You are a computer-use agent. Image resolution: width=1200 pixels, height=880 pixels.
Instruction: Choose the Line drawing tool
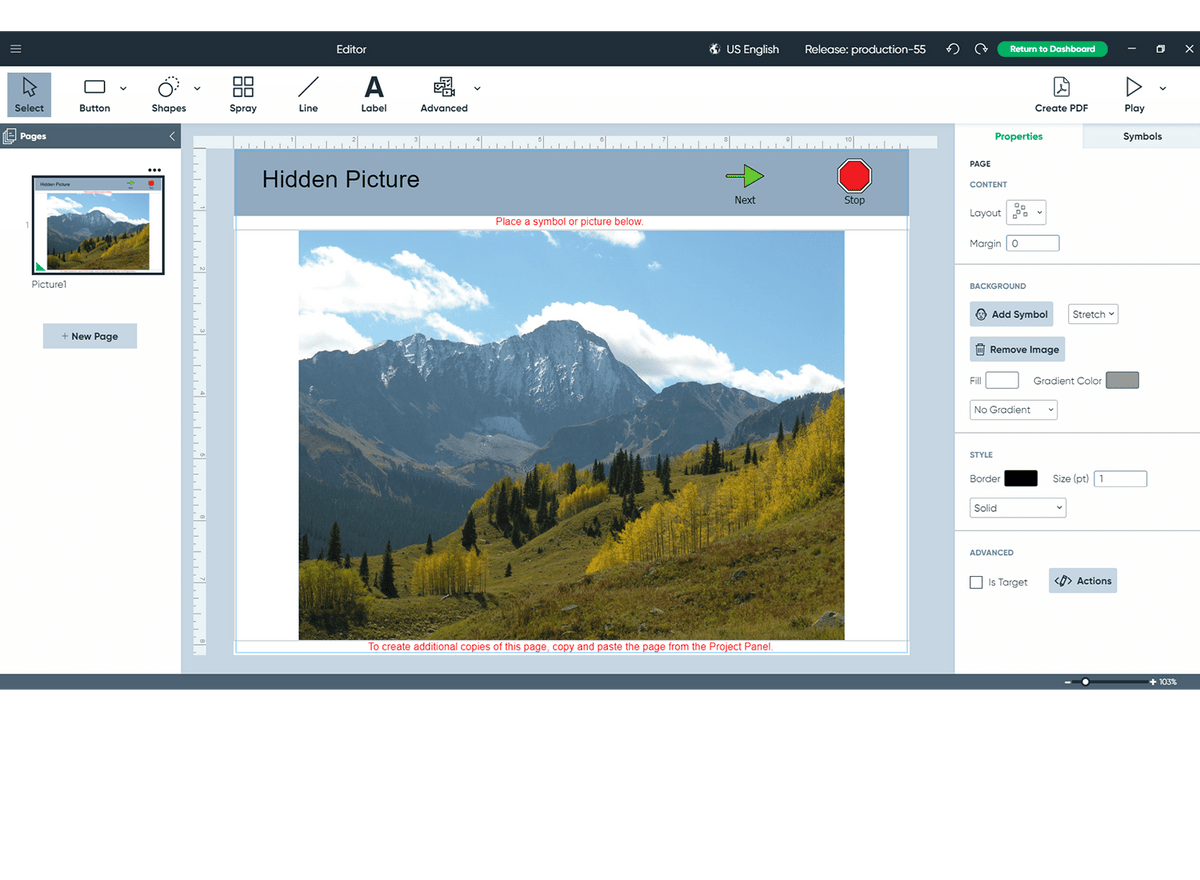308,94
